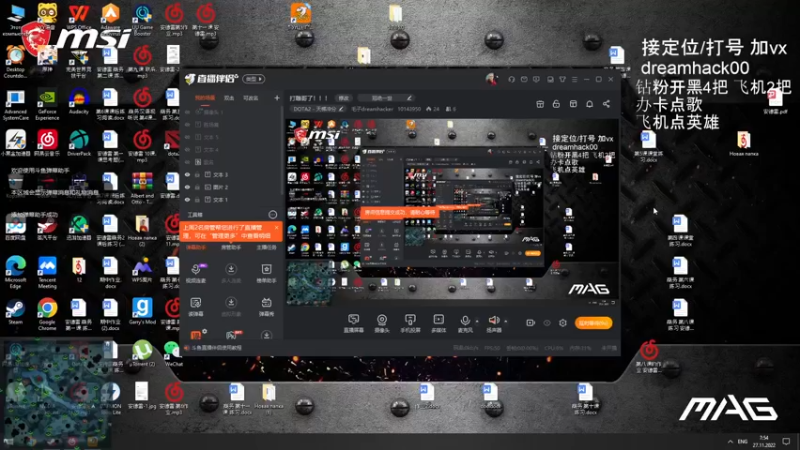This screenshot has height=450, width=800.
Task: Open the WPS Office desktop shortcut
Action: [x=79, y=17]
